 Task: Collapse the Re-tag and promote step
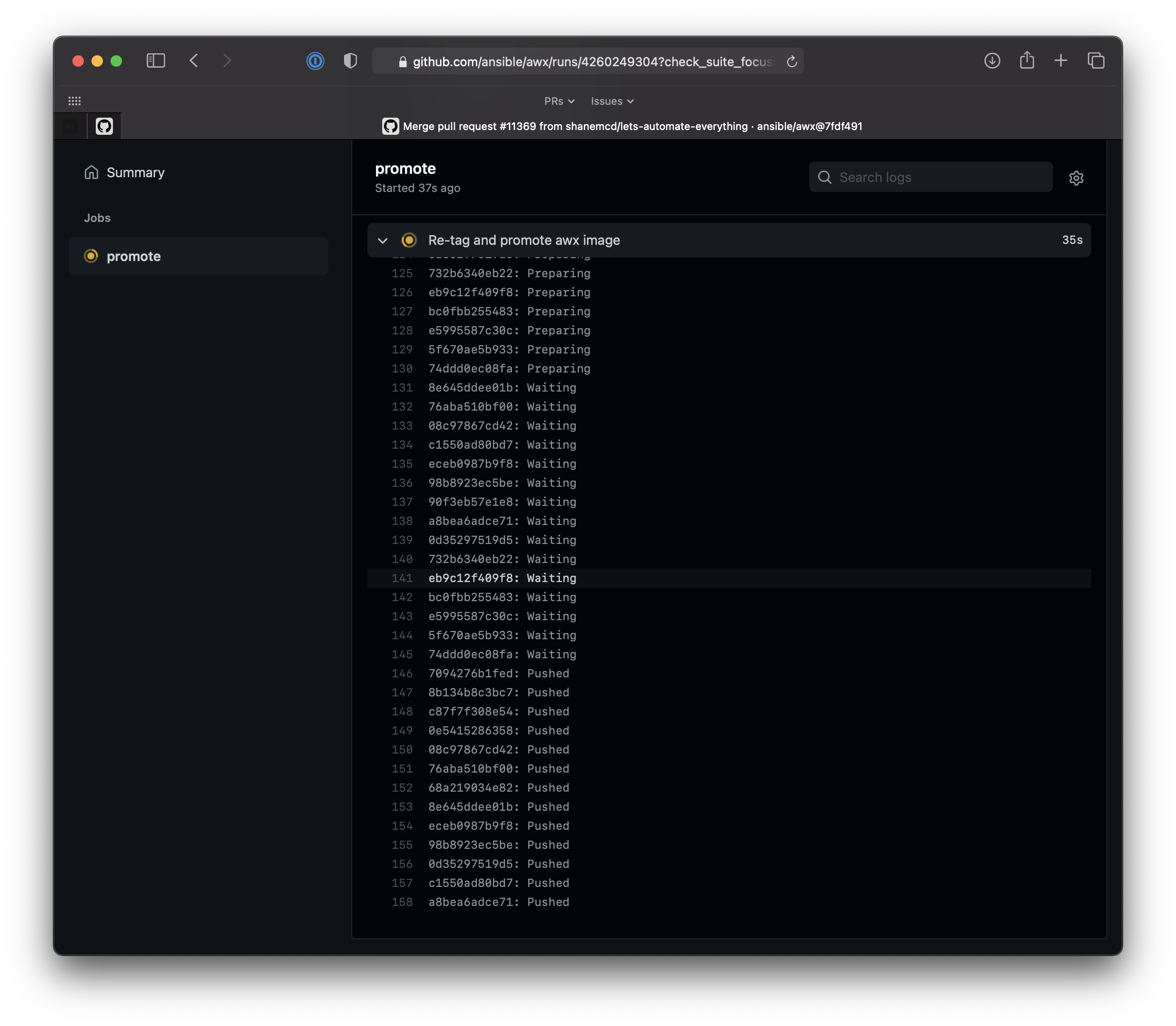pos(383,241)
